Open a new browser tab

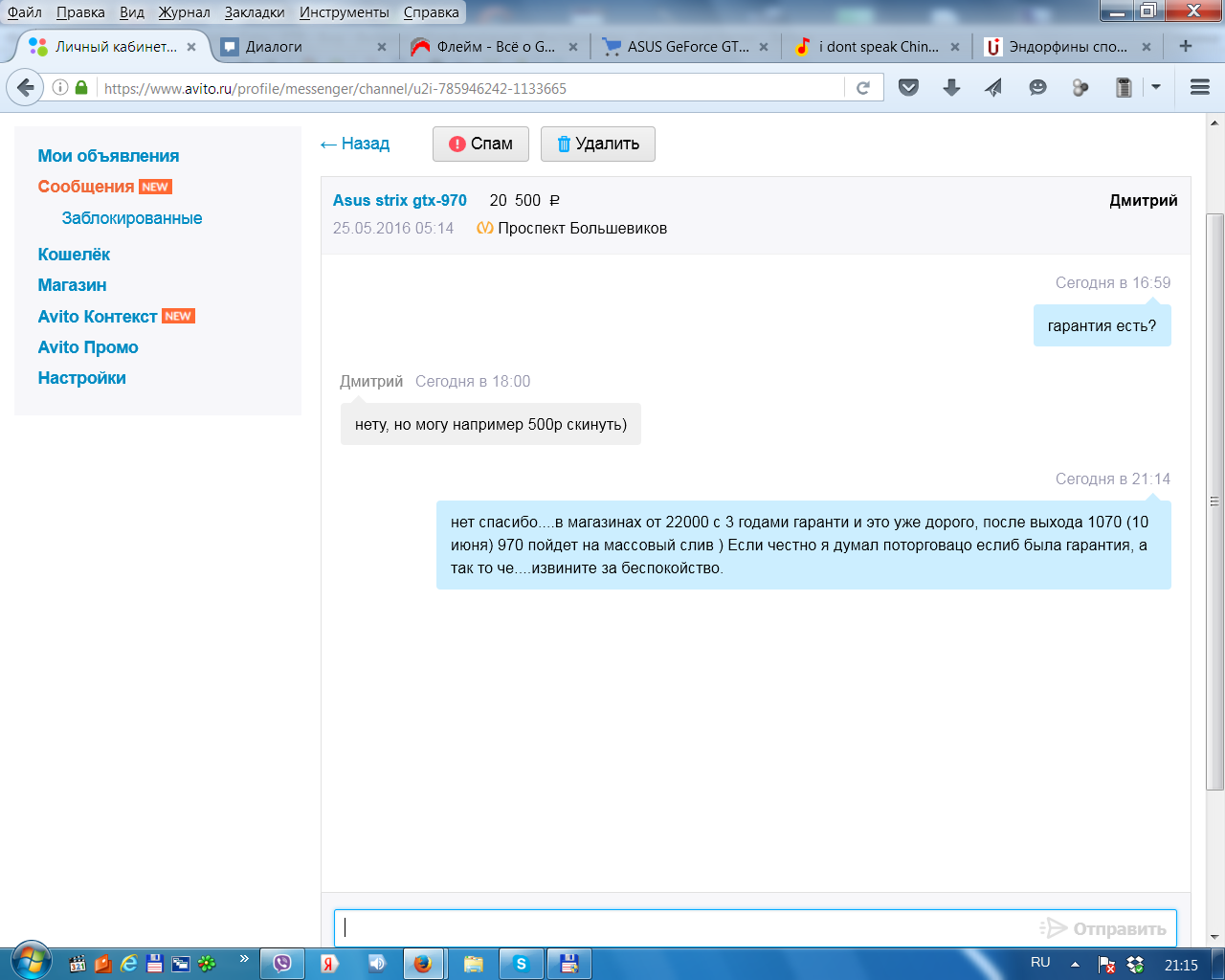click(1186, 46)
